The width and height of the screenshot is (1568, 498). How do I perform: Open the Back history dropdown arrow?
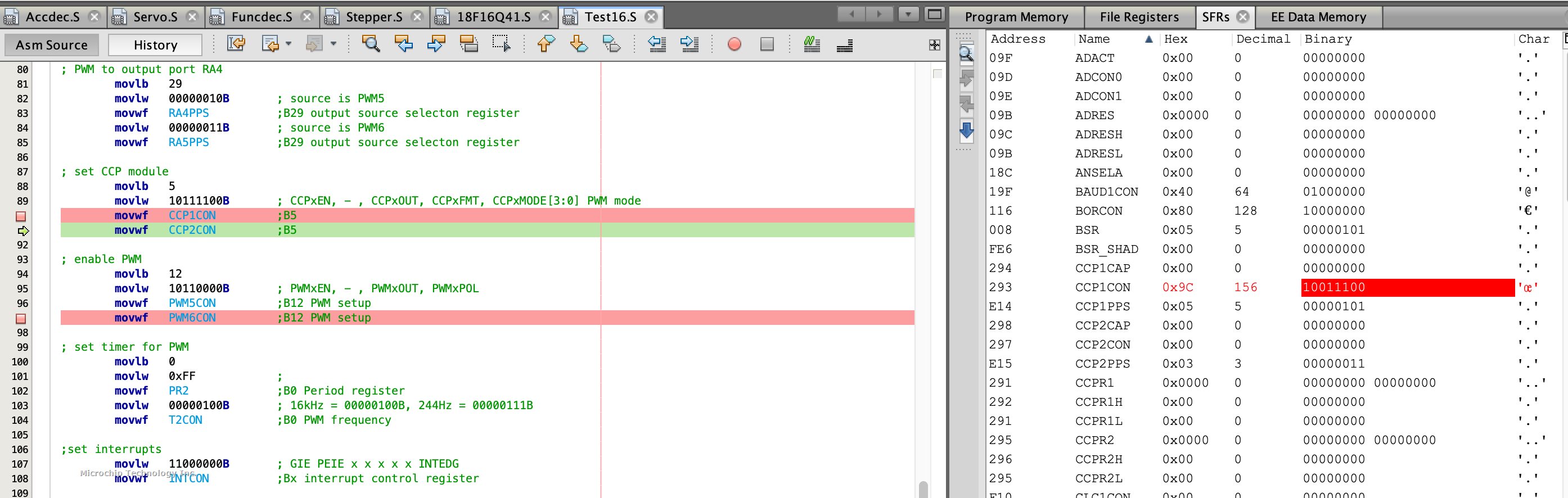click(x=289, y=44)
